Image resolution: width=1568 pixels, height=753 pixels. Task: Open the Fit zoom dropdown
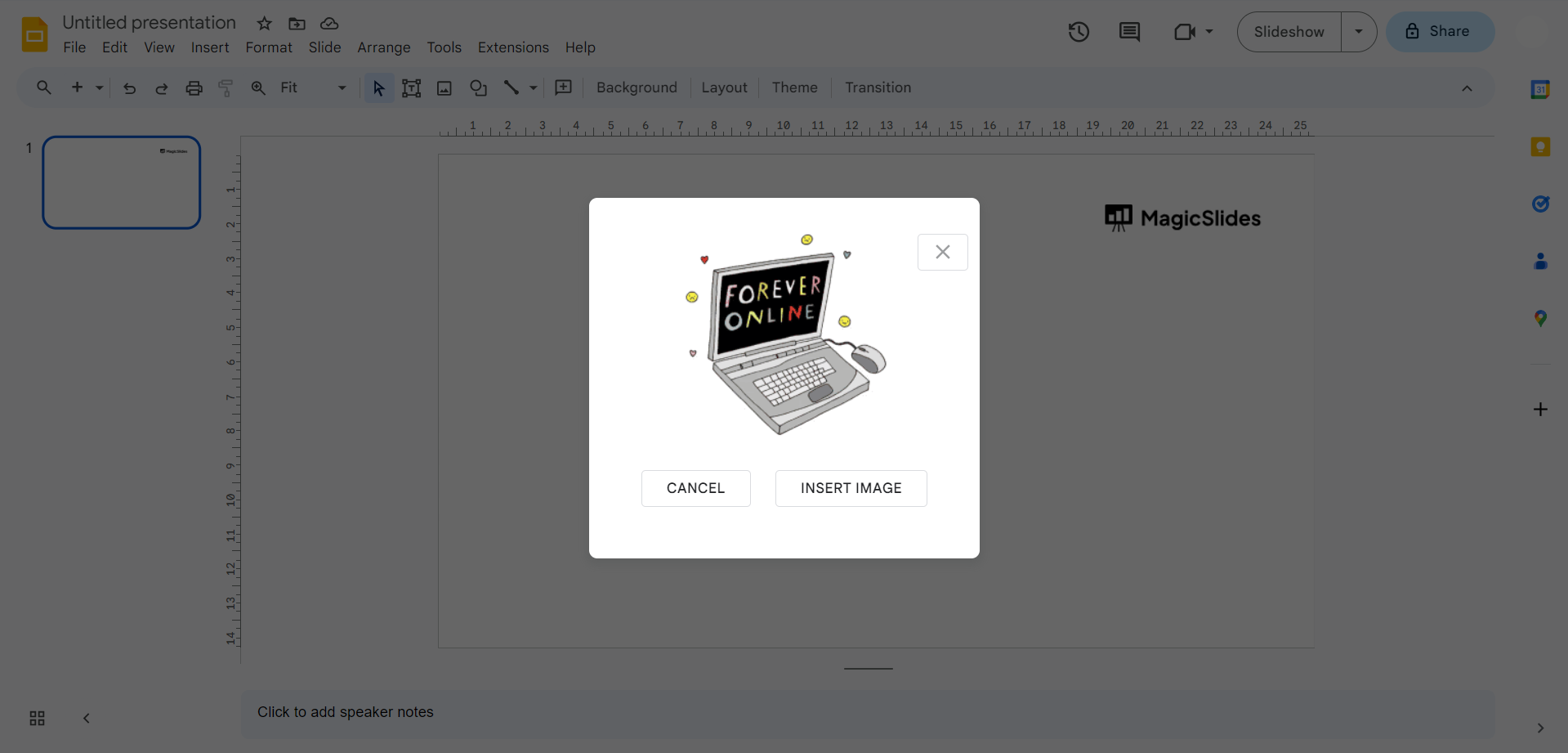click(x=313, y=88)
